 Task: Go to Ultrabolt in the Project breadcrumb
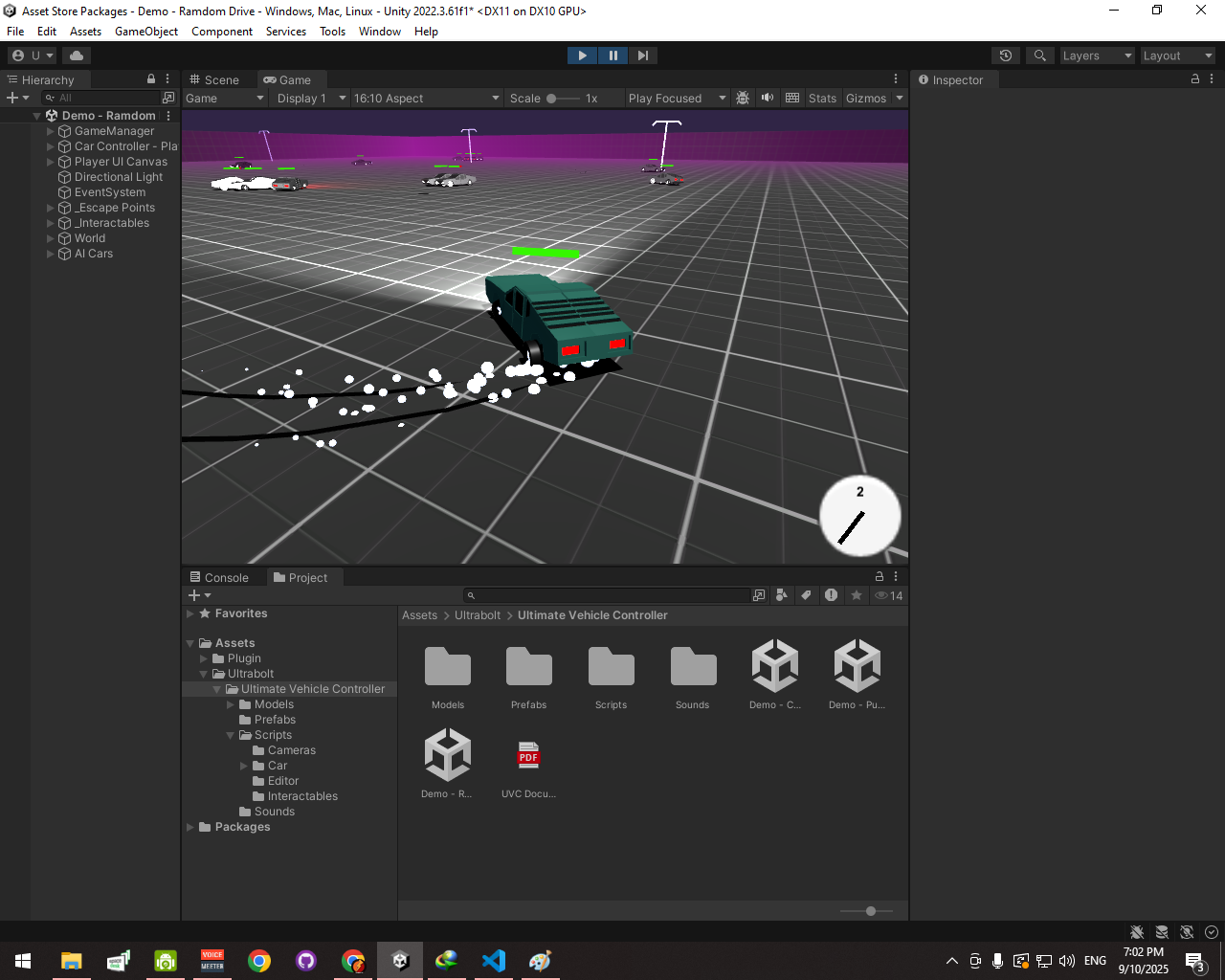(x=478, y=615)
